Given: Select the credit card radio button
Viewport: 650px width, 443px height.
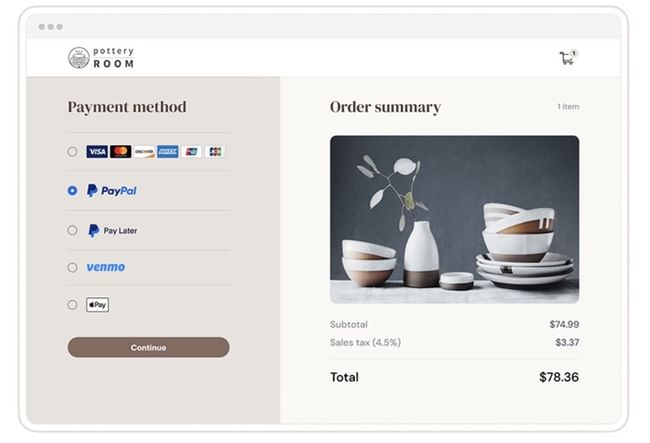Looking at the screenshot, I should pyautogui.click(x=72, y=152).
